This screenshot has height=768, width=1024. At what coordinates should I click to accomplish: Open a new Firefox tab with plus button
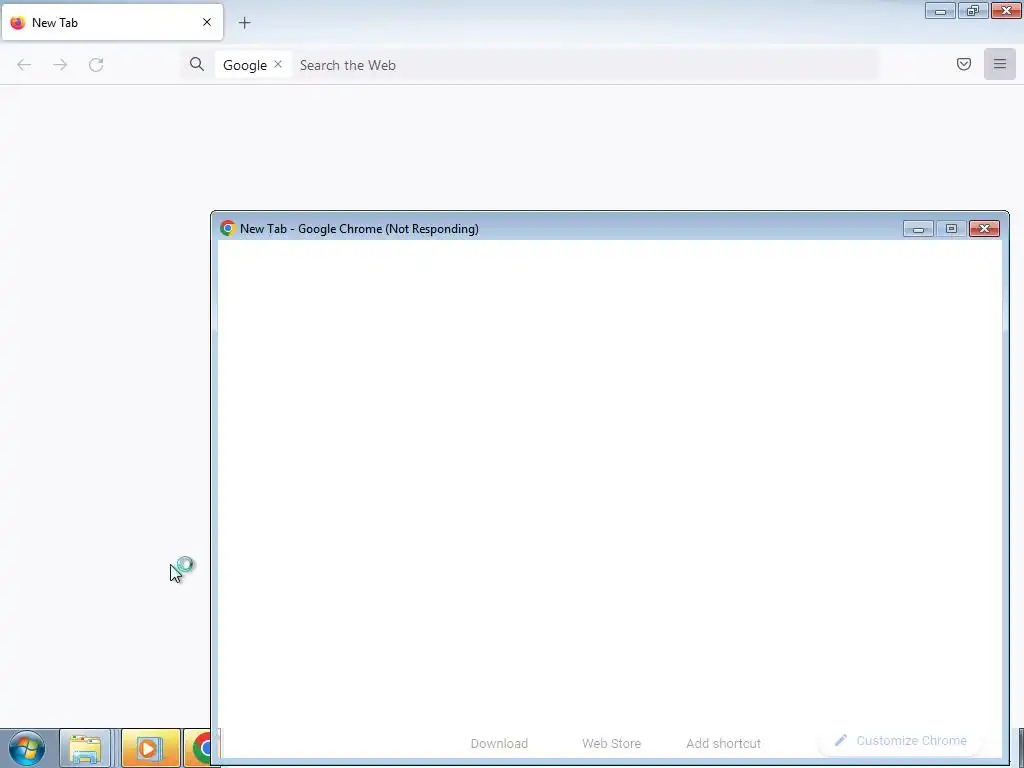pos(244,23)
